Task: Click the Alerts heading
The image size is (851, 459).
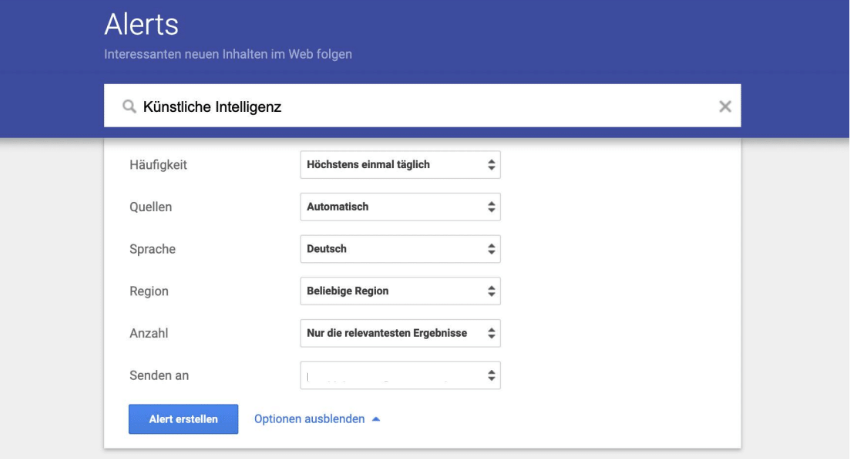Action: click(x=141, y=24)
